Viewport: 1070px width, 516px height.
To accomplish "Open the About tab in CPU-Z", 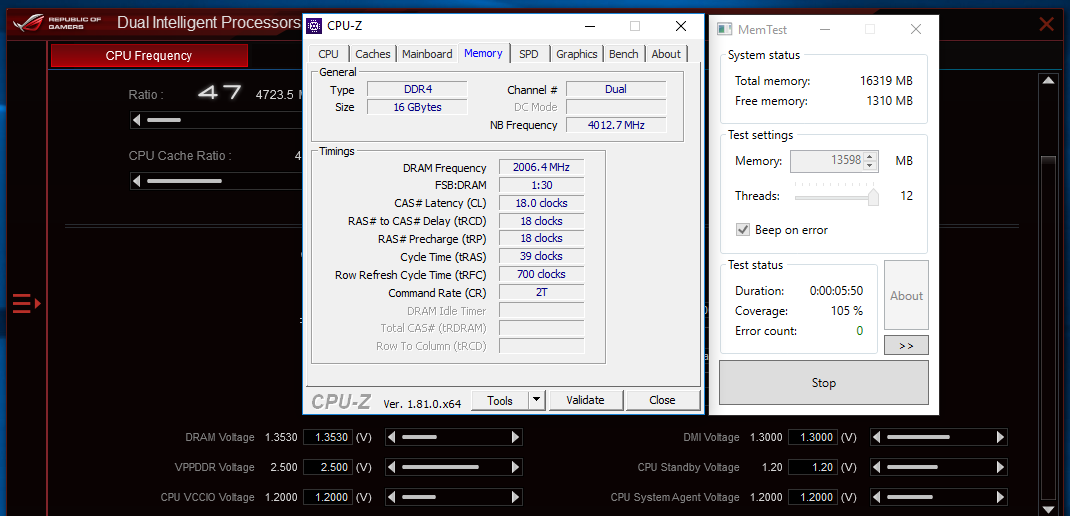I will pos(666,54).
